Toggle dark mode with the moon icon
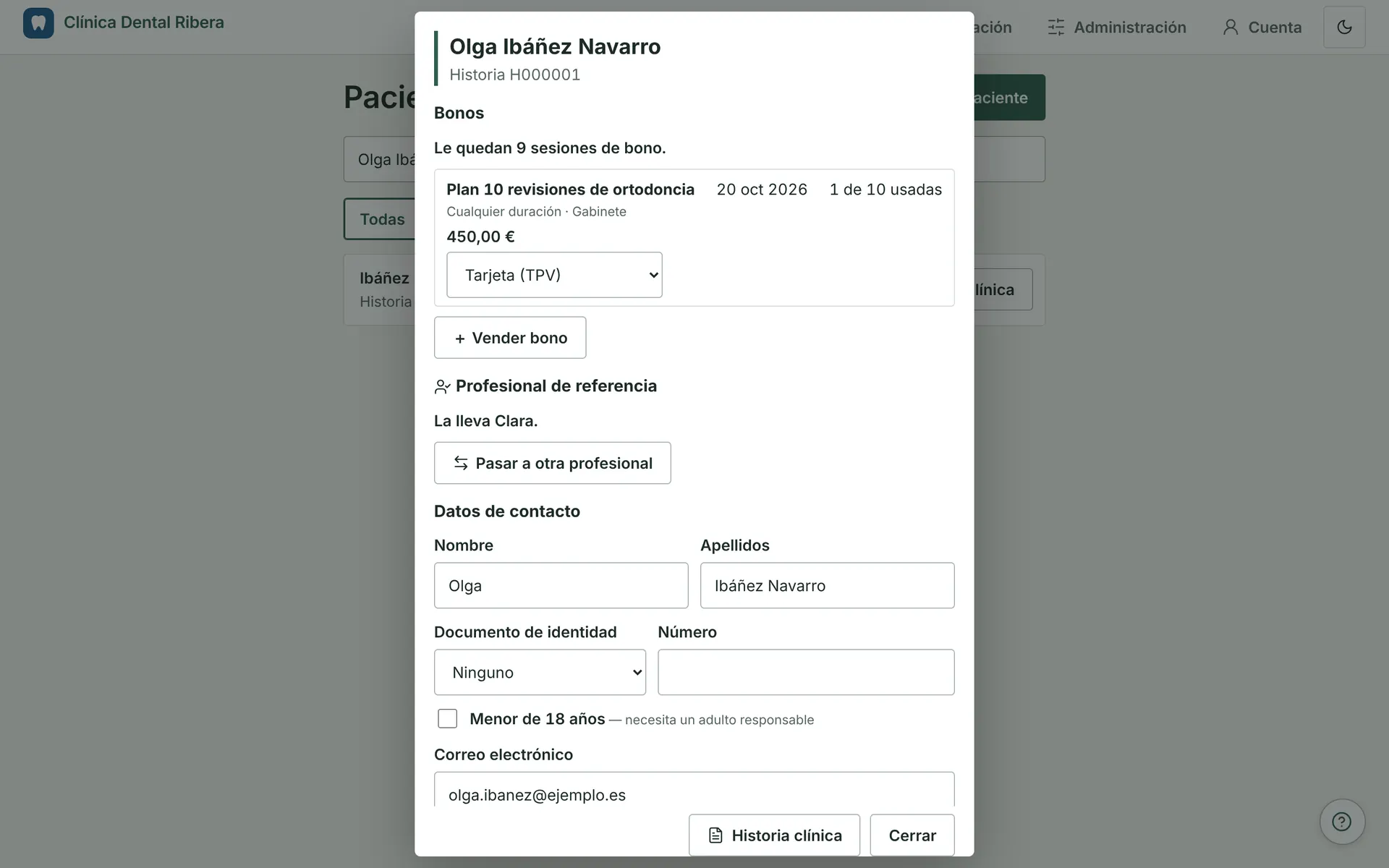 (1344, 27)
